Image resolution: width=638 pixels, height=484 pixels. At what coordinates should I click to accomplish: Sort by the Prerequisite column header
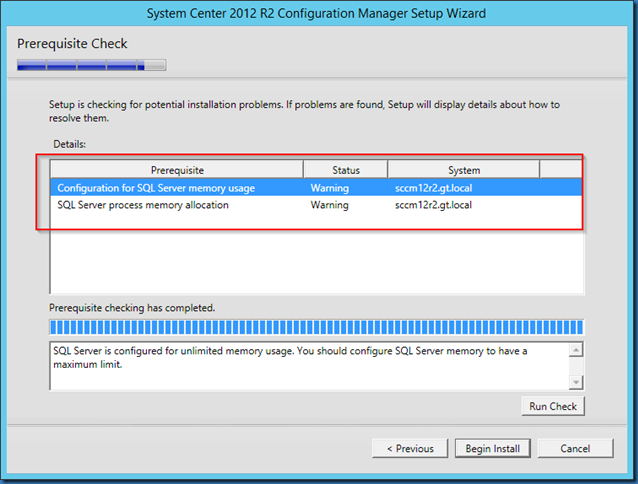pyautogui.click(x=177, y=170)
